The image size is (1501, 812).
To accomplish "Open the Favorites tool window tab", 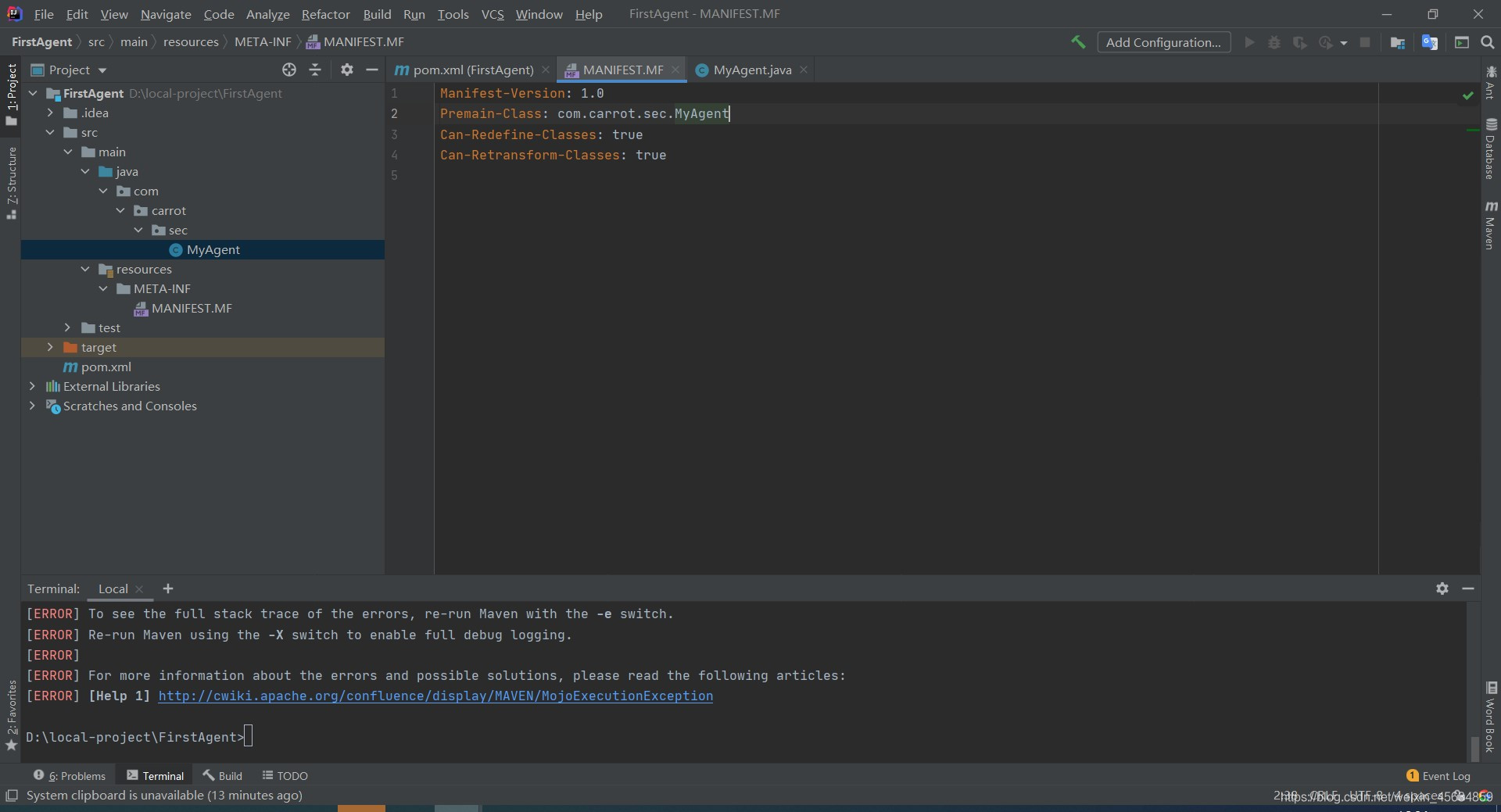I will coord(11,714).
